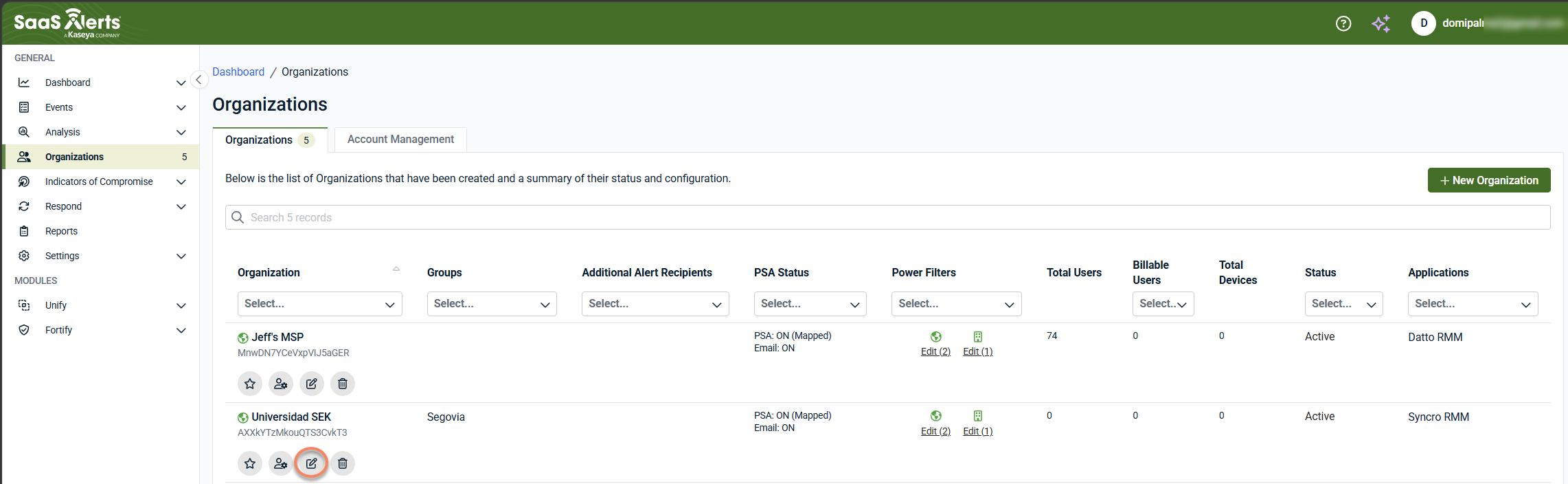Click the New Organization button
1568x484 pixels.
1489,180
